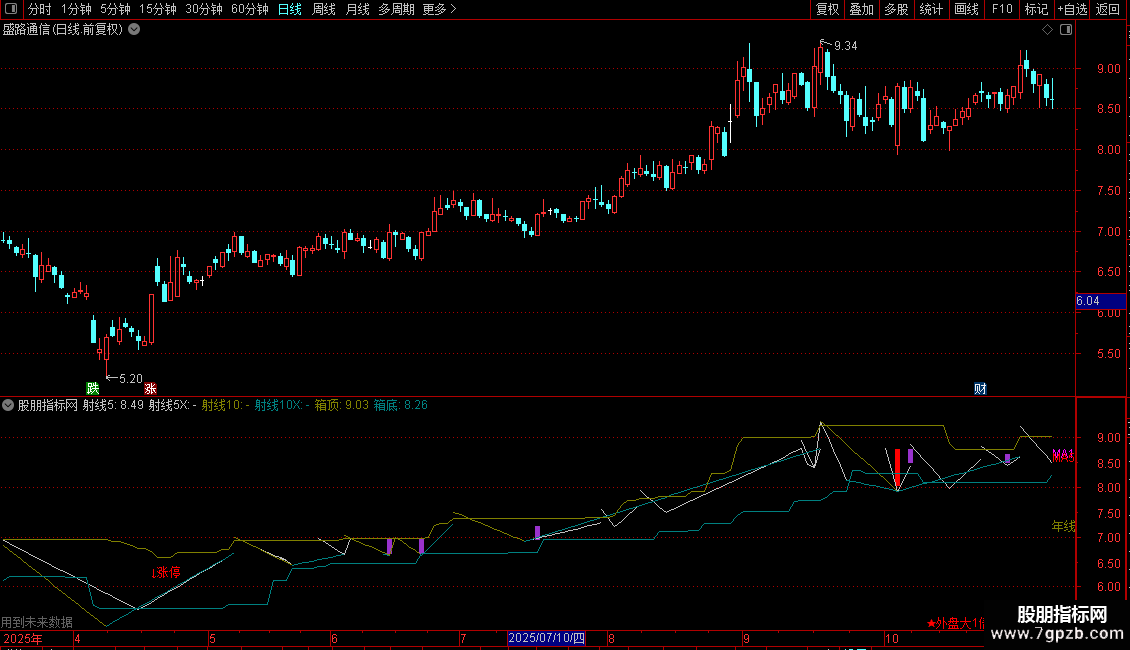Click the blue 财 financial report marker

[980, 388]
